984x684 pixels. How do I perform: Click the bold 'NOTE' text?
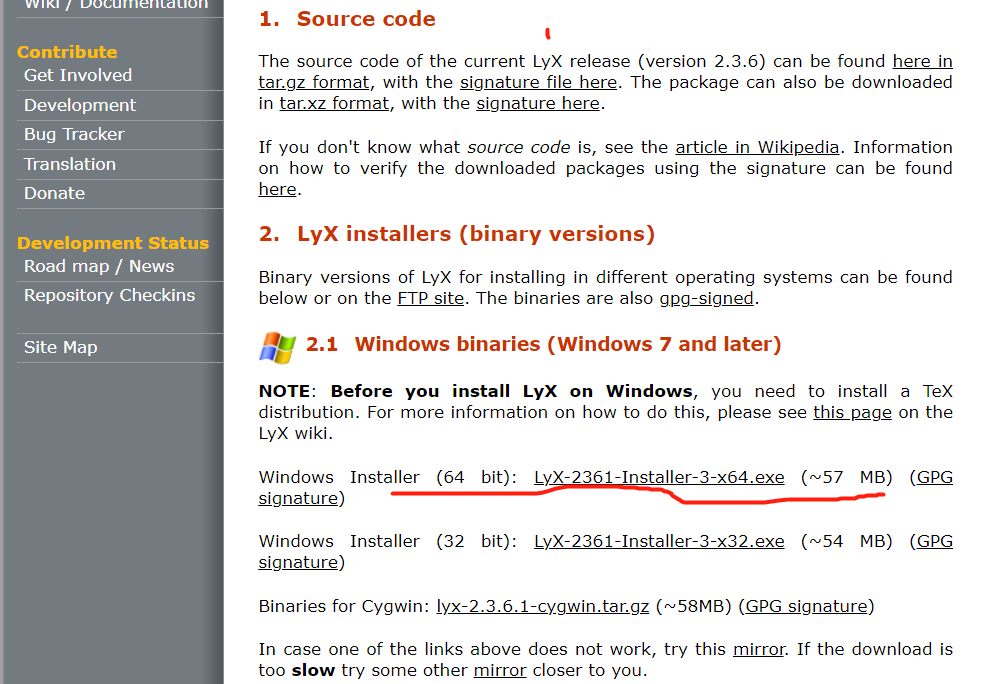pos(284,391)
